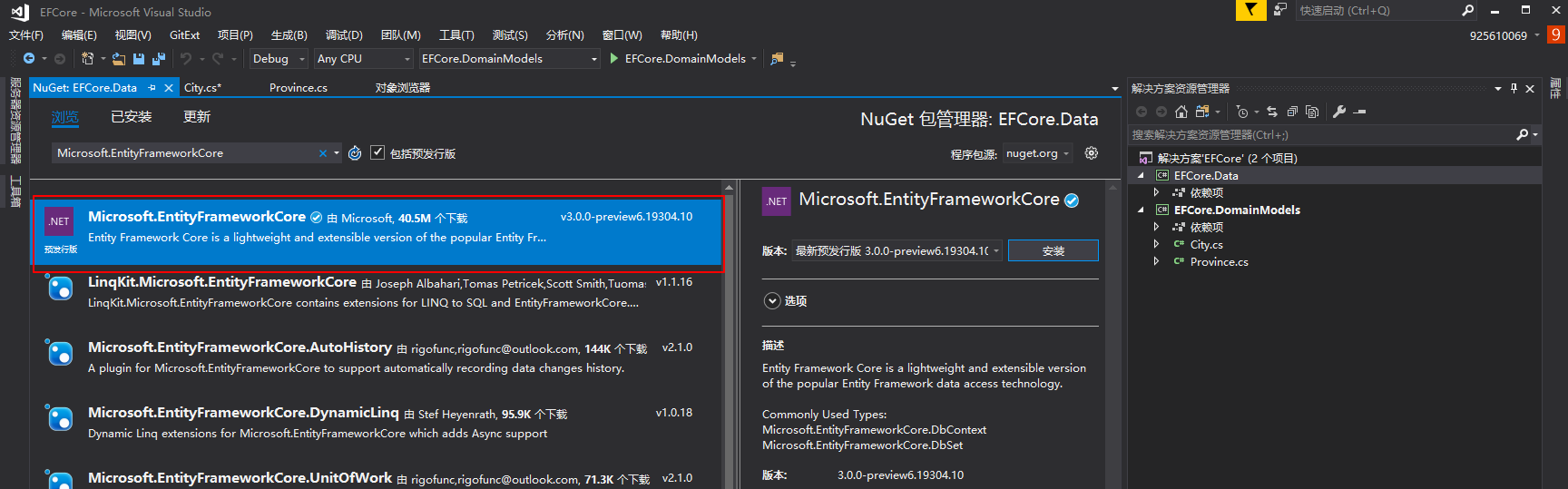Open the GitExt menu
Image resolution: width=1568 pixels, height=489 pixels.
point(184,35)
